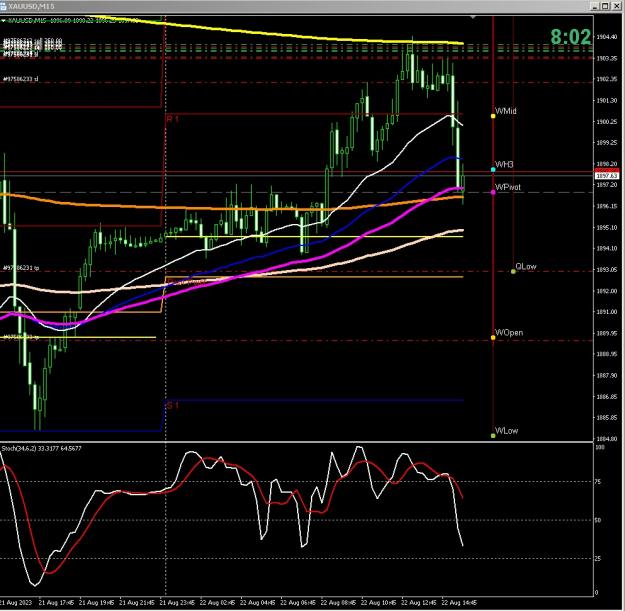This screenshot has height=611, width=625.
Task: Click the 1901.30 price scale value
Action: tap(607, 100)
